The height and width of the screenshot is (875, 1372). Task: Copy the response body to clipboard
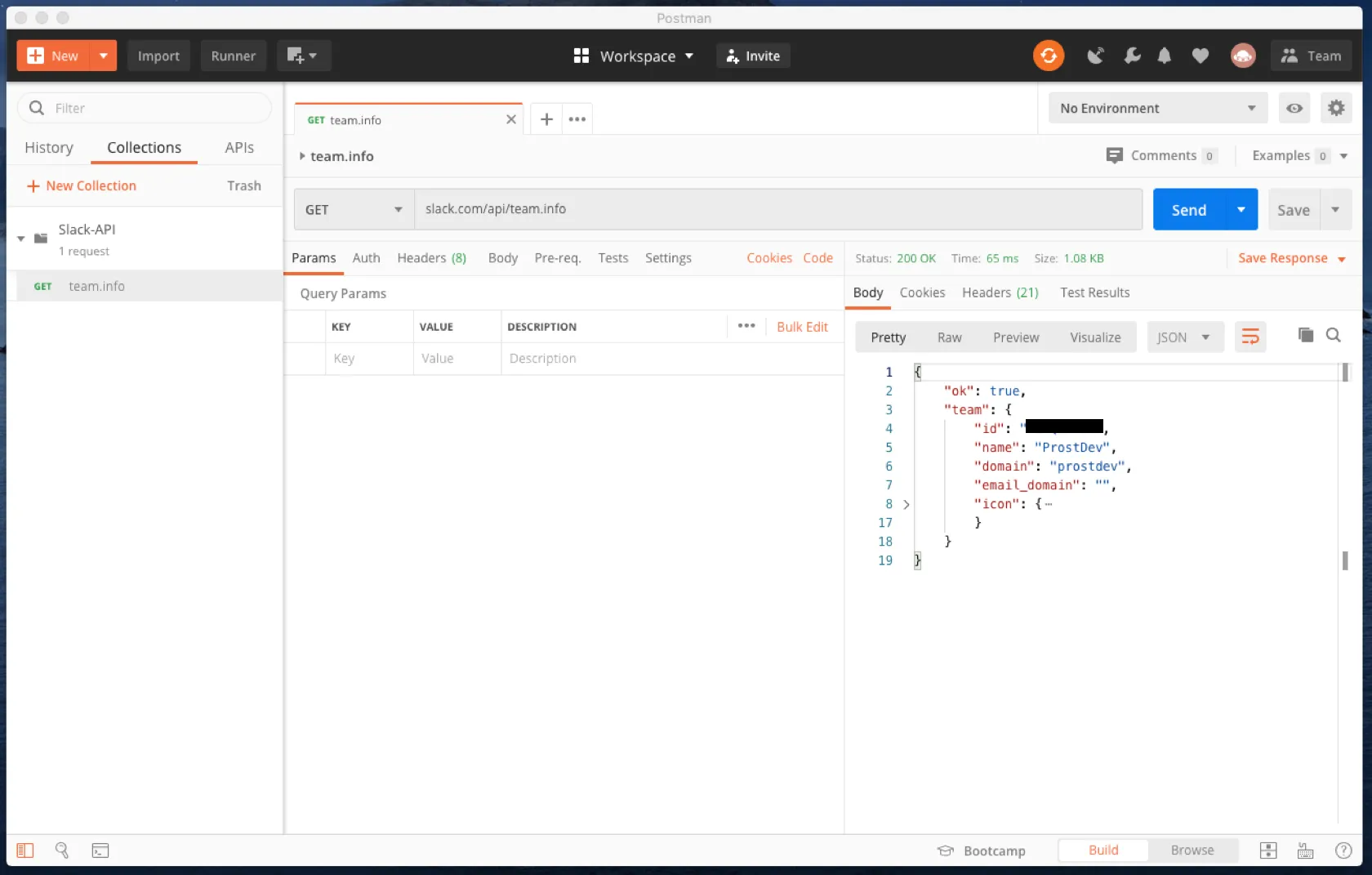(1306, 335)
